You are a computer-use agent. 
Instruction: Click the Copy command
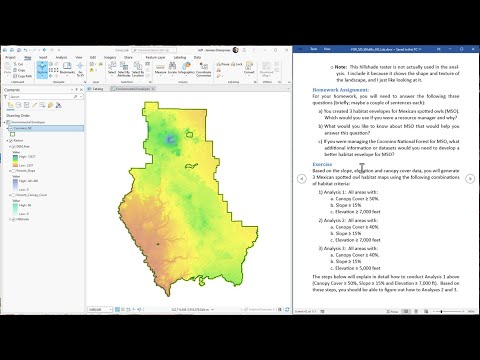[19, 70]
